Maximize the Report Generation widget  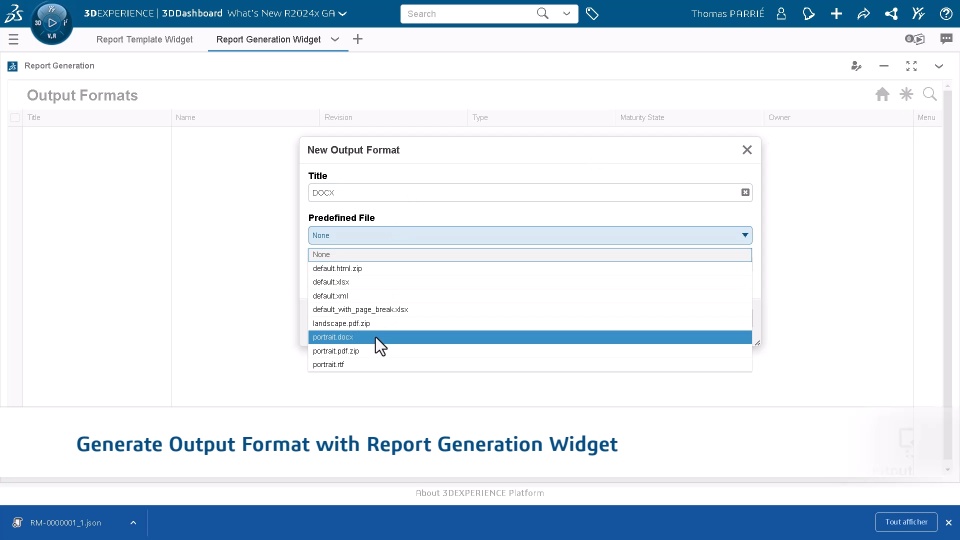pos(911,66)
